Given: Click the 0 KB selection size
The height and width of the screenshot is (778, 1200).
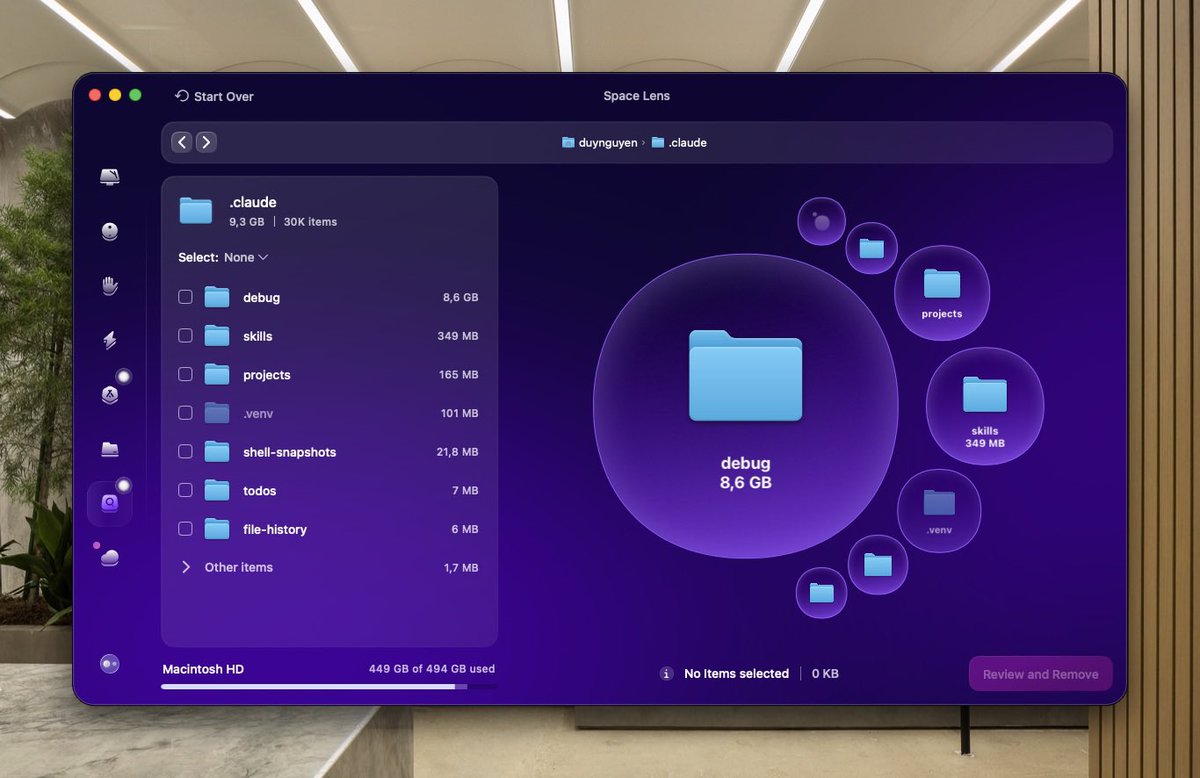Looking at the screenshot, I should coord(825,674).
